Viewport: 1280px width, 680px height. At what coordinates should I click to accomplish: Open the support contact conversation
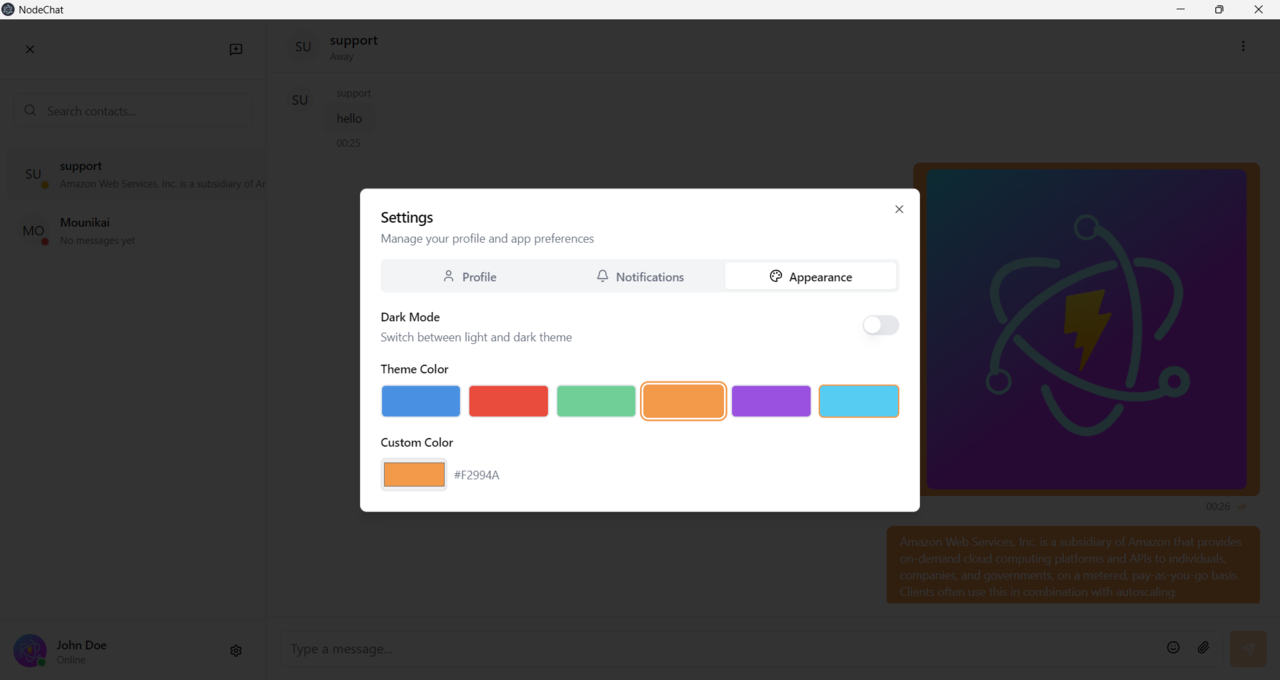[137, 175]
